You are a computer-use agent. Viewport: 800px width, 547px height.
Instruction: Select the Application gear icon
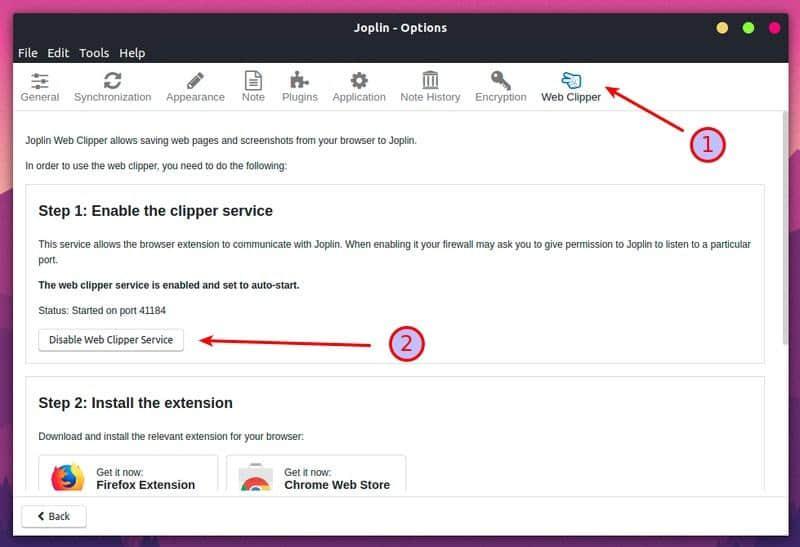pyautogui.click(x=358, y=80)
